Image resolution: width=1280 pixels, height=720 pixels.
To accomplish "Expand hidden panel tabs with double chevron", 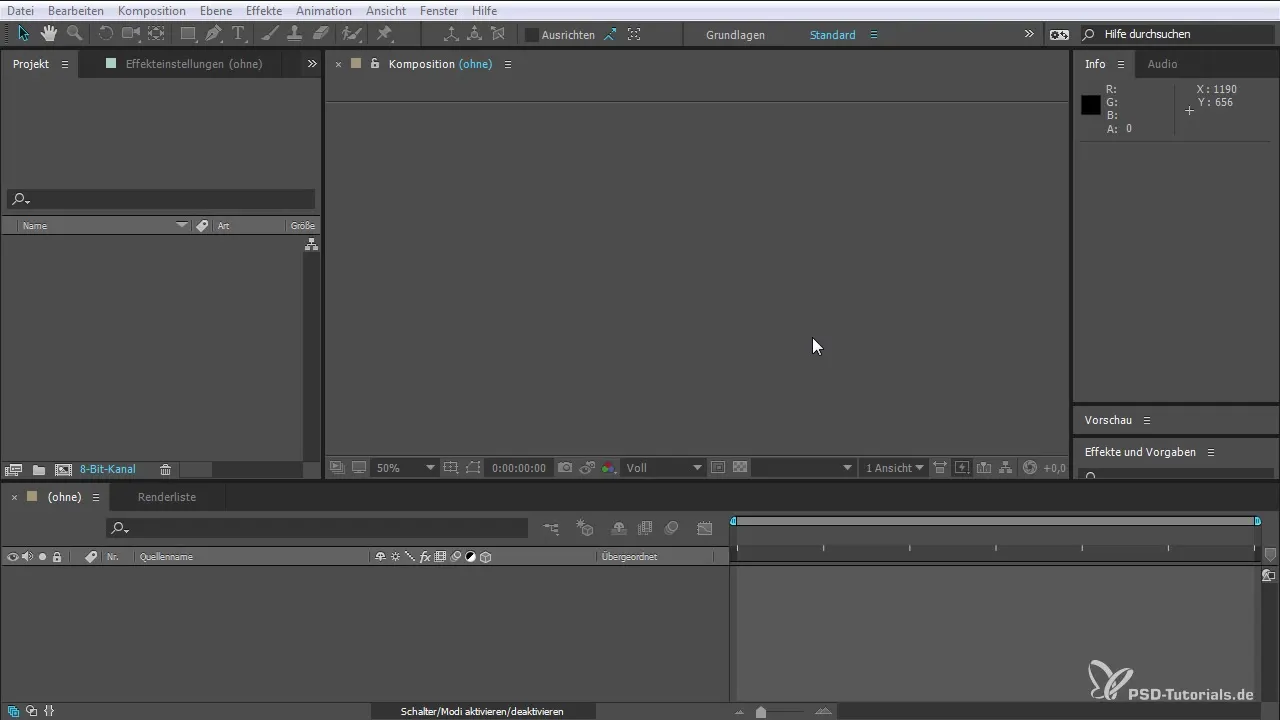I will (x=312, y=64).
